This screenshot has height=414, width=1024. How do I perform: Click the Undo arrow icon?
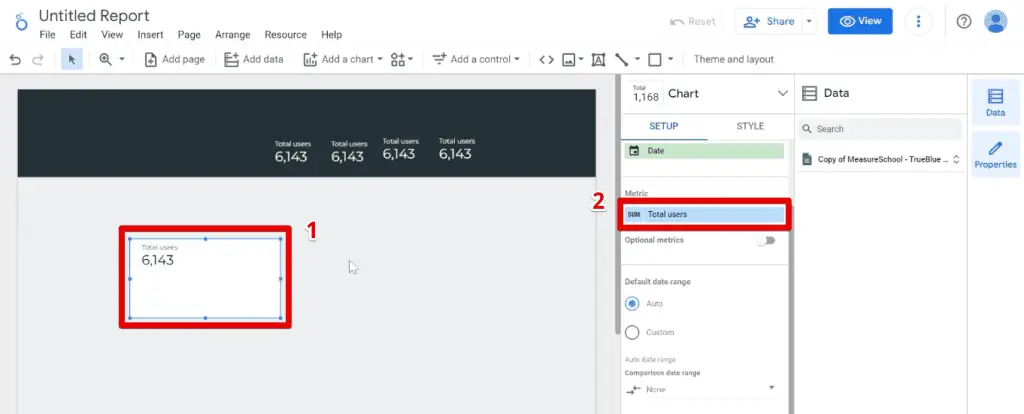(15, 59)
